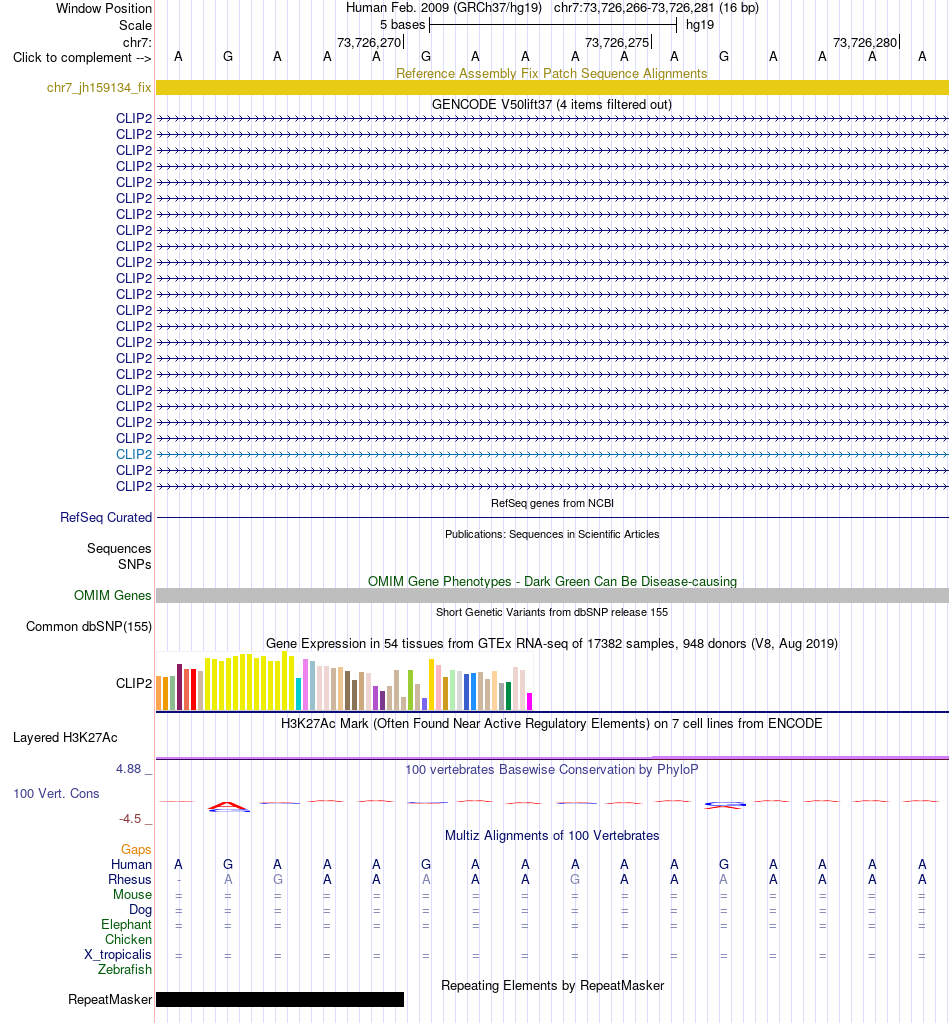Click the 'Sequences' track label

119,549
